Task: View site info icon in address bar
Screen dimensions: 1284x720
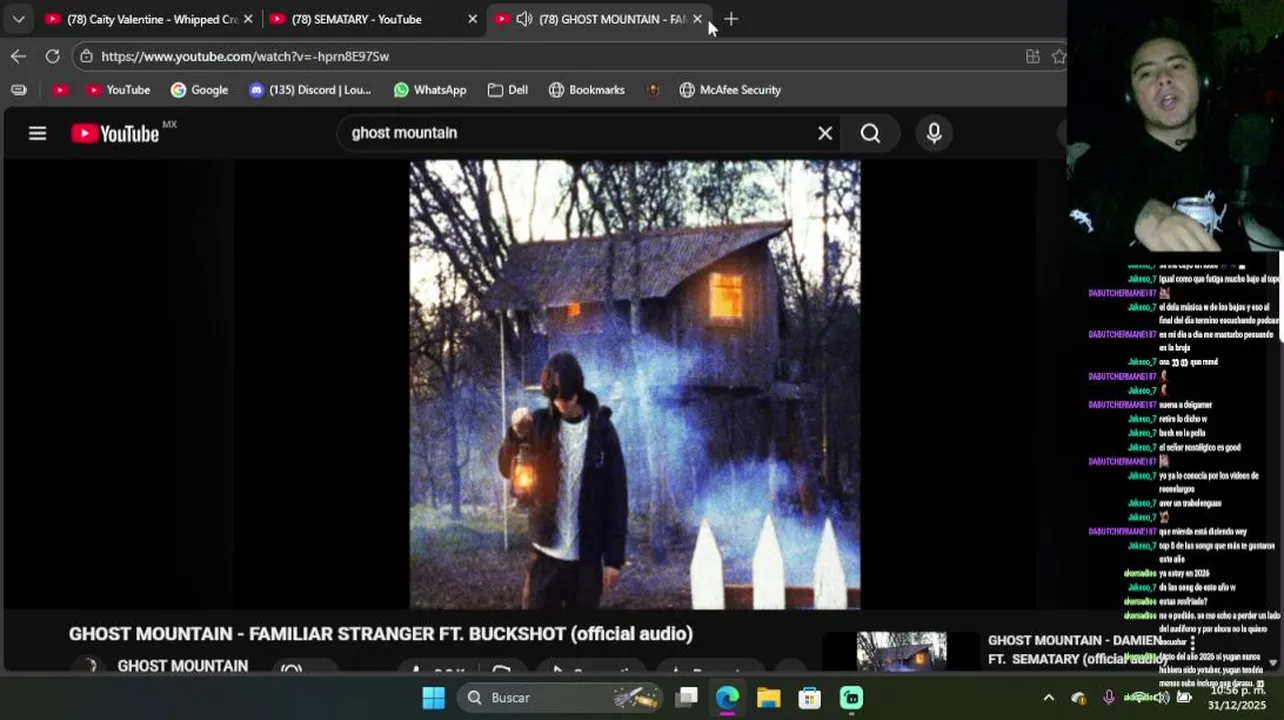Action: pyautogui.click(x=87, y=56)
